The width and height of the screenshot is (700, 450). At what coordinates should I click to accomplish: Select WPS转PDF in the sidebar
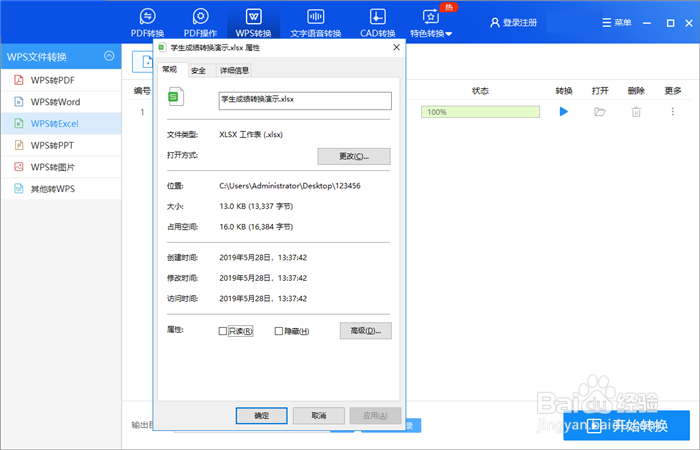click(61, 80)
